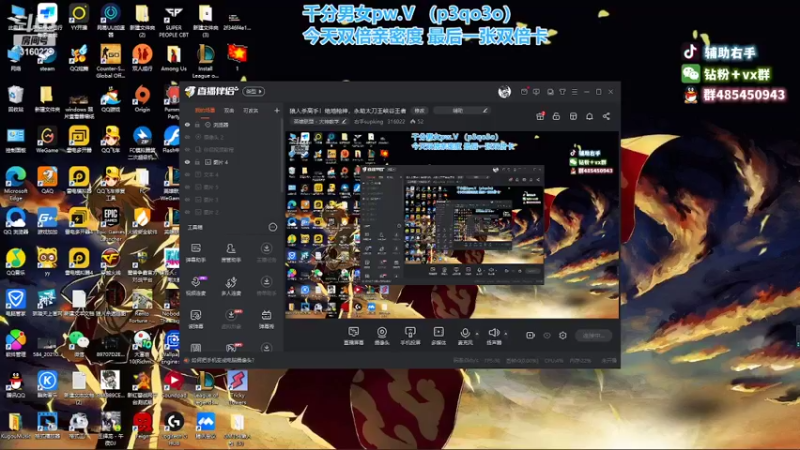This screenshot has width=800, height=450.
Task: Open stream settings gear icon
Action: pos(563,335)
